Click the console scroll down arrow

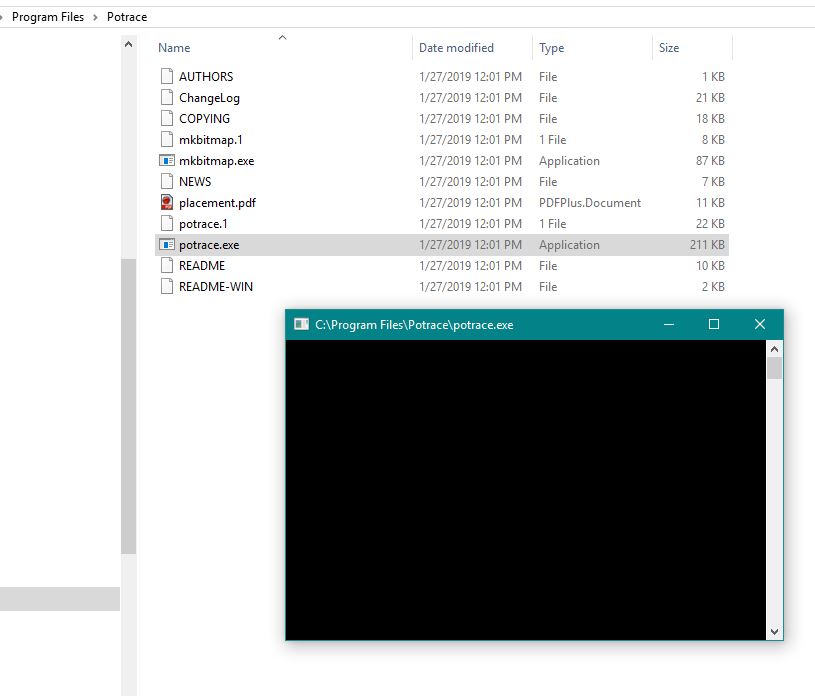coord(774,632)
